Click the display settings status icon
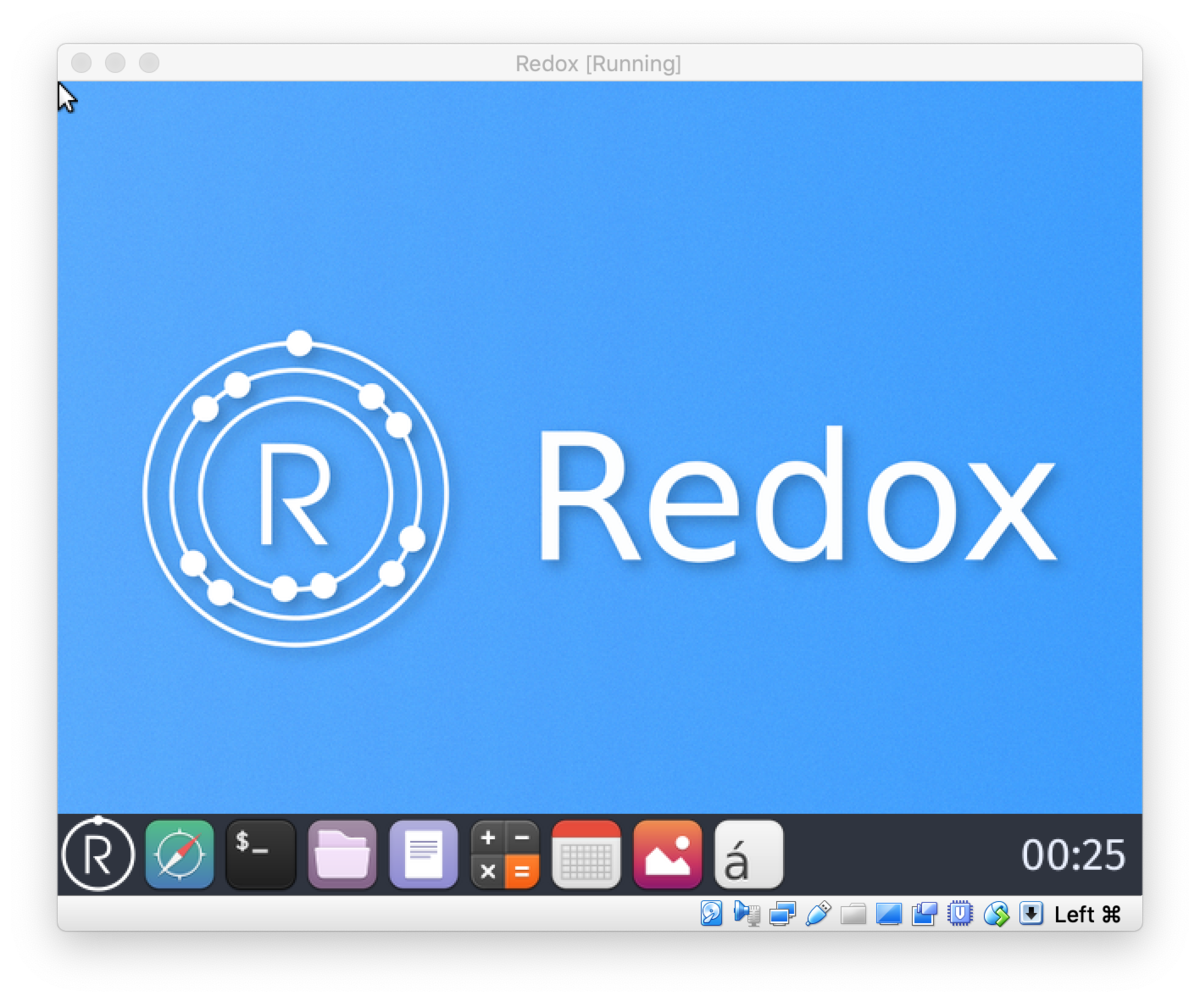This screenshot has width=1200, height=1002. click(x=889, y=914)
